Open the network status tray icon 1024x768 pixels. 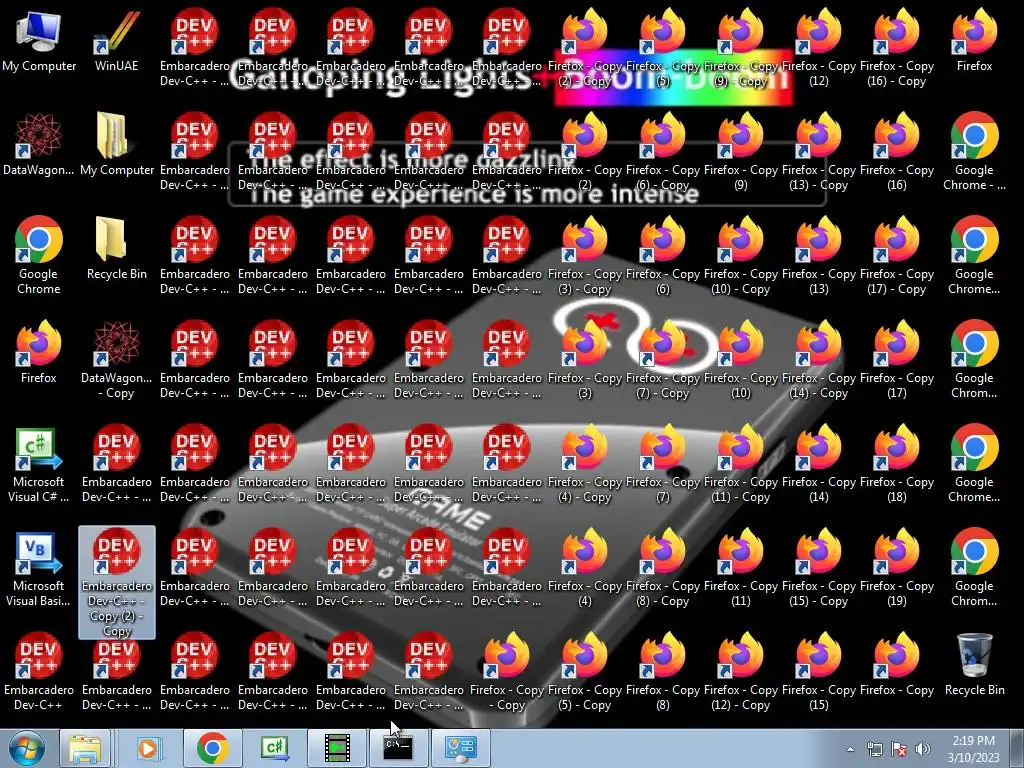(x=874, y=749)
